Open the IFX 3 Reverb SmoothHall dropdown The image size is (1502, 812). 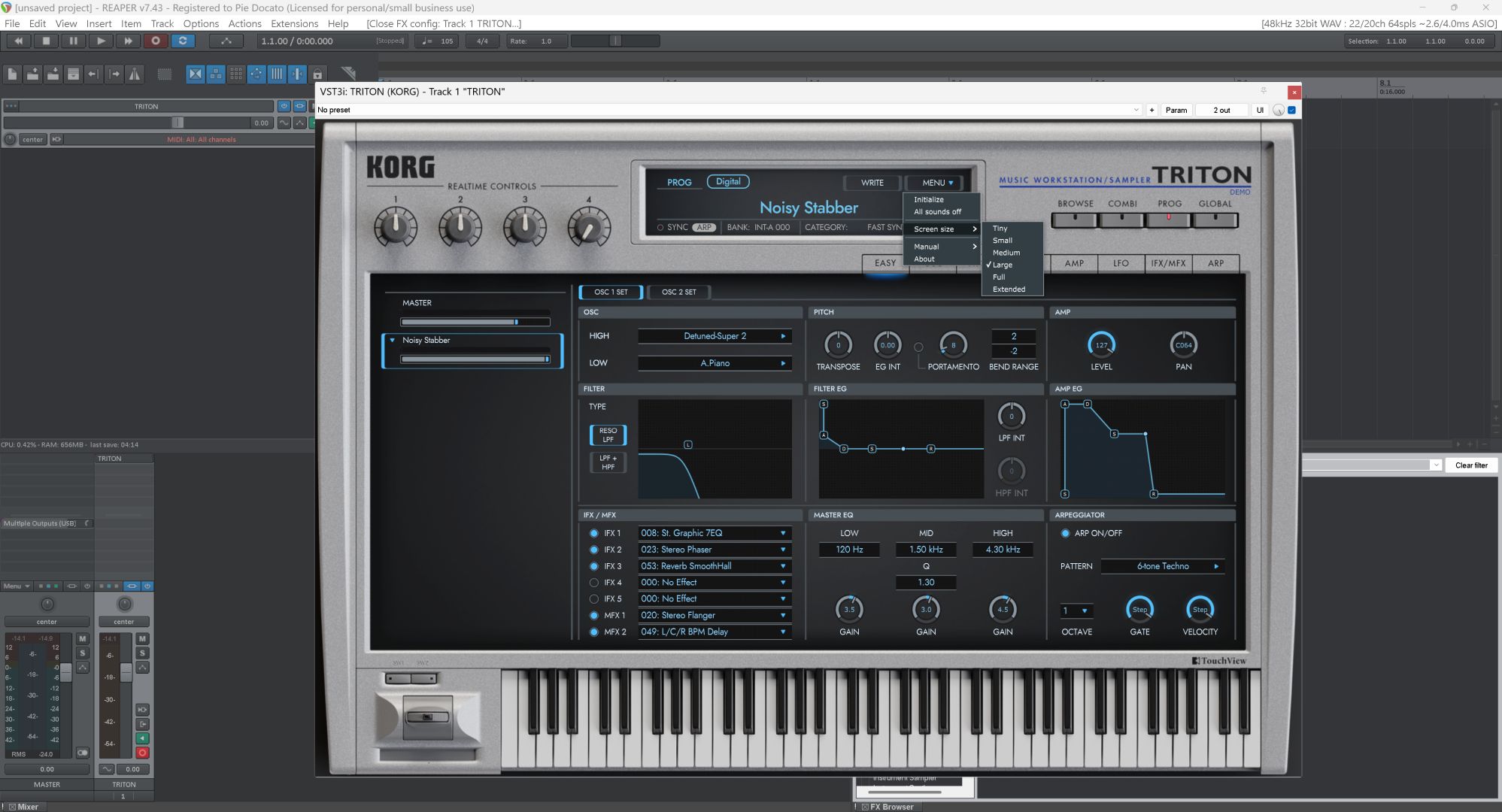point(715,566)
